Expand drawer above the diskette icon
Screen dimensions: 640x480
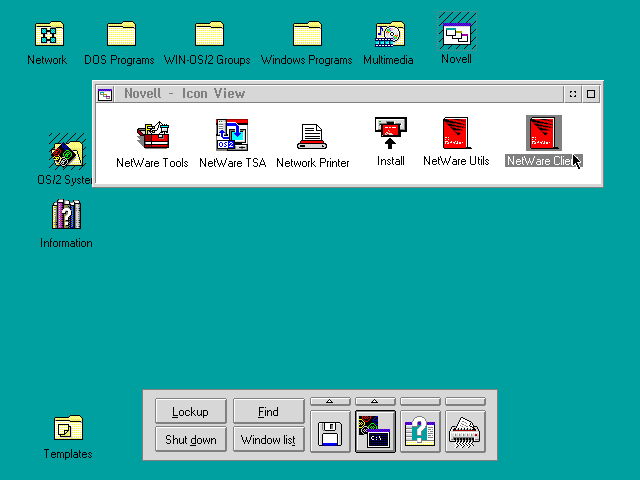pyautogui.click(x=330, y=402)
